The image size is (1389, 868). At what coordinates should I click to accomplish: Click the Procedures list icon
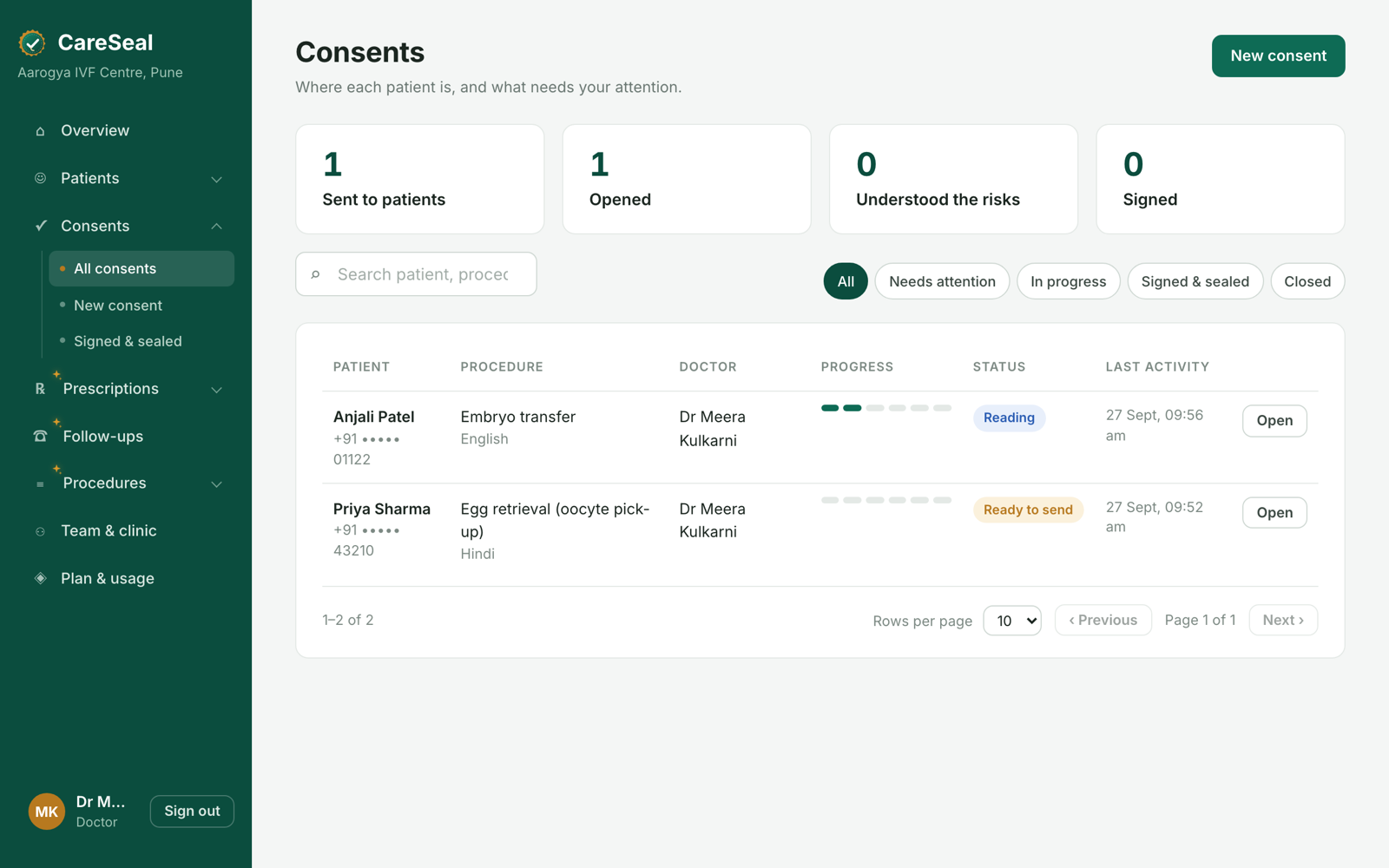click(x=40, y=483)
